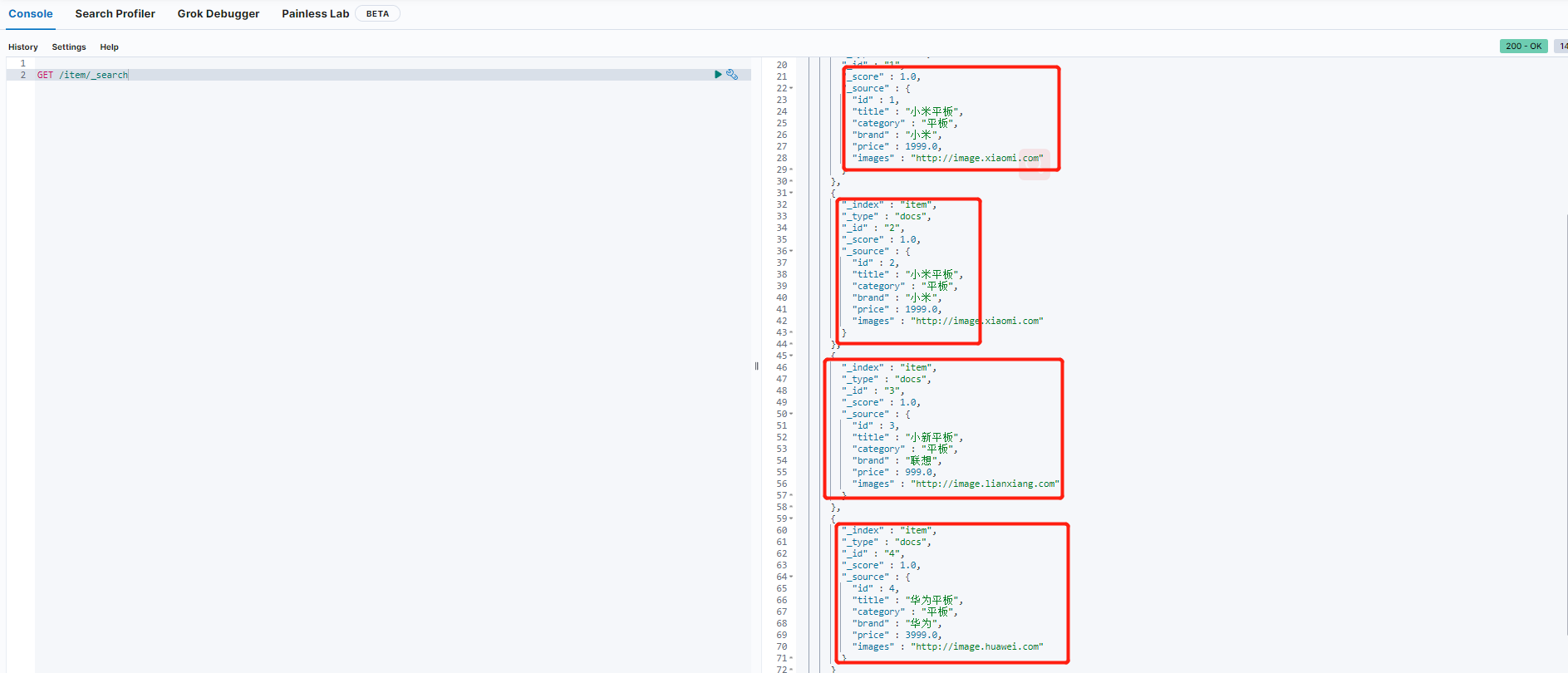Screen dimensions: 1568x673
Task: Click the "_type" : "docs" line 33
Action: (886, 216)
